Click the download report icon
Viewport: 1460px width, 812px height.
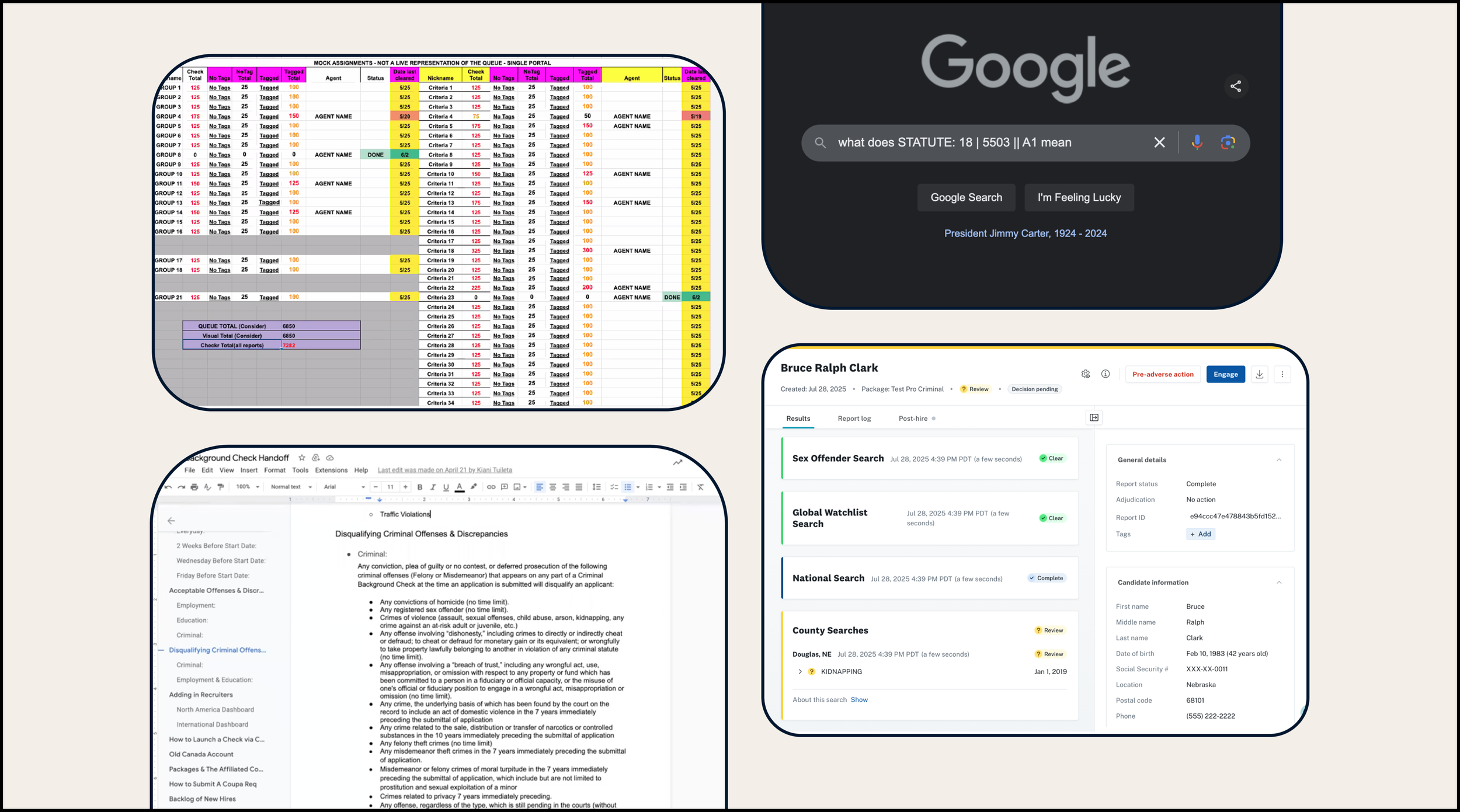tap(1260, 374)
